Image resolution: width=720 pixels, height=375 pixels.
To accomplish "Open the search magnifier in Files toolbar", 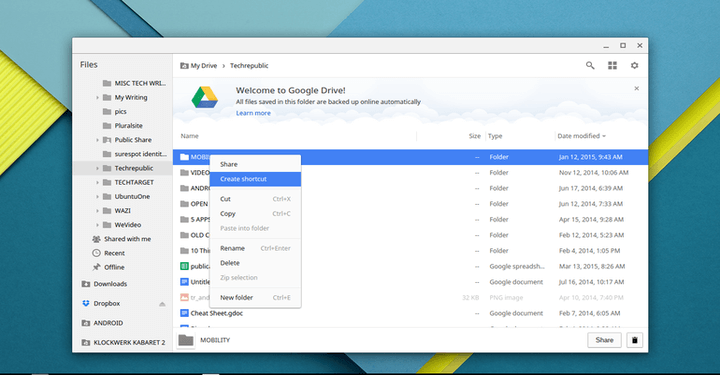I will (x=590, y=66).
